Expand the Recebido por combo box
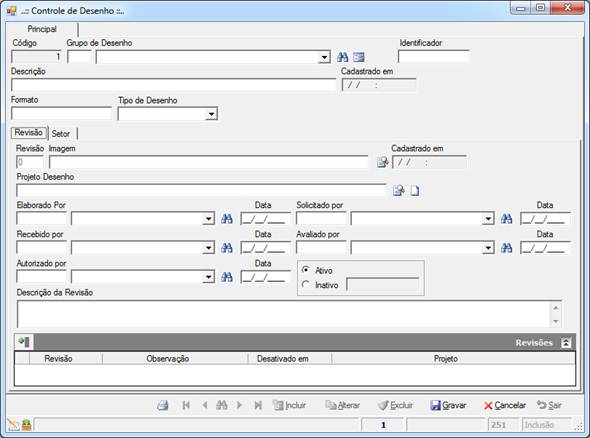Viewport: 590px width, 438px height. pyautogui.click(x=208, y=248)
